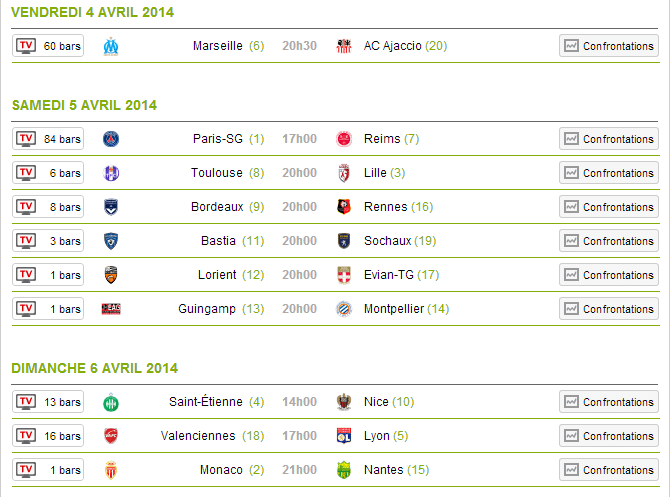Image resolution: width=671 pixels, height=497 pixels.
Task: Click the Monaco club crest
Action: click(111, 470)
